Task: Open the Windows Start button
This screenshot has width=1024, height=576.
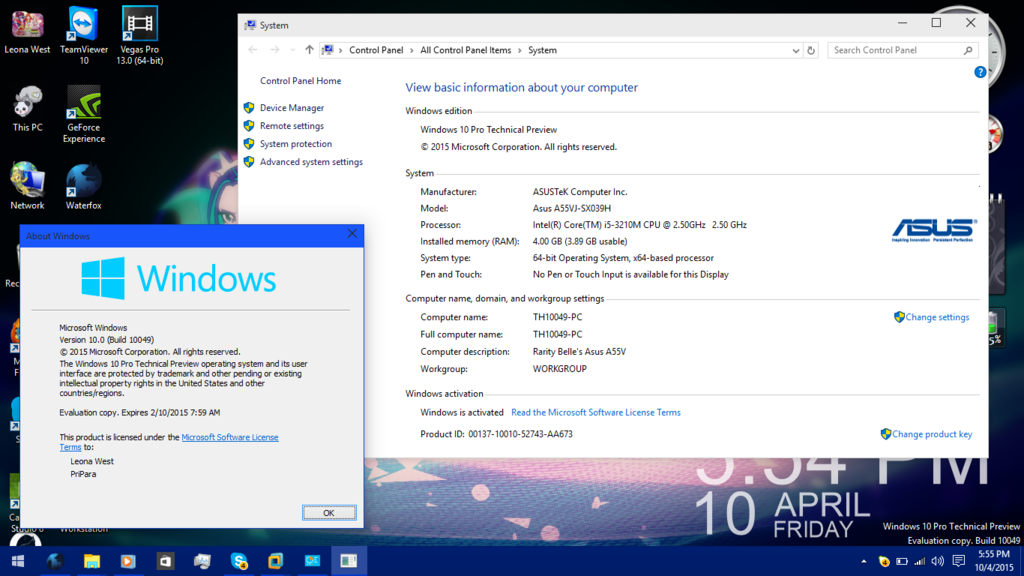Action: coord(18,561)
